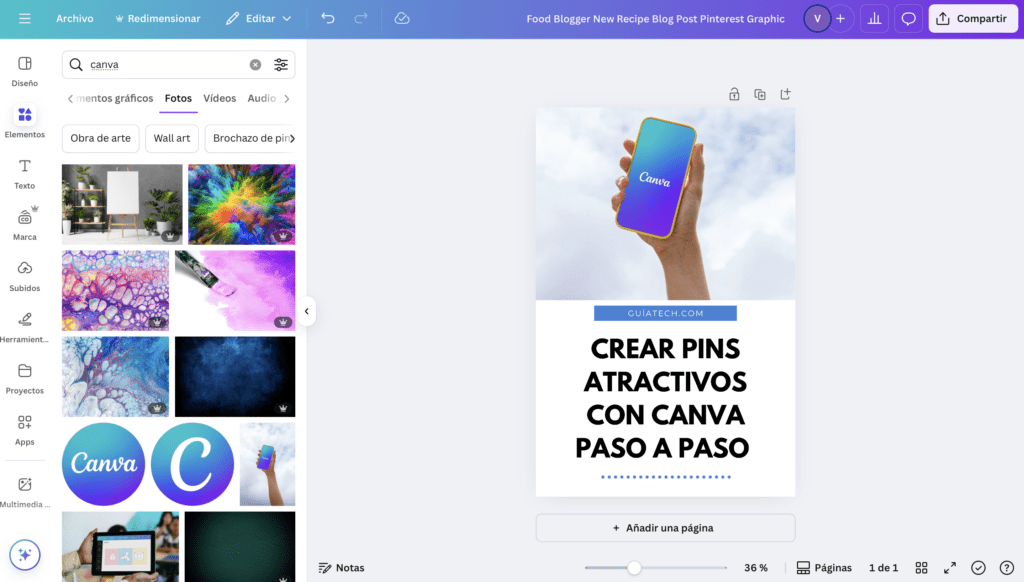
Task: Open the Texto sidebar panel
Action: (x=25, y=174)
